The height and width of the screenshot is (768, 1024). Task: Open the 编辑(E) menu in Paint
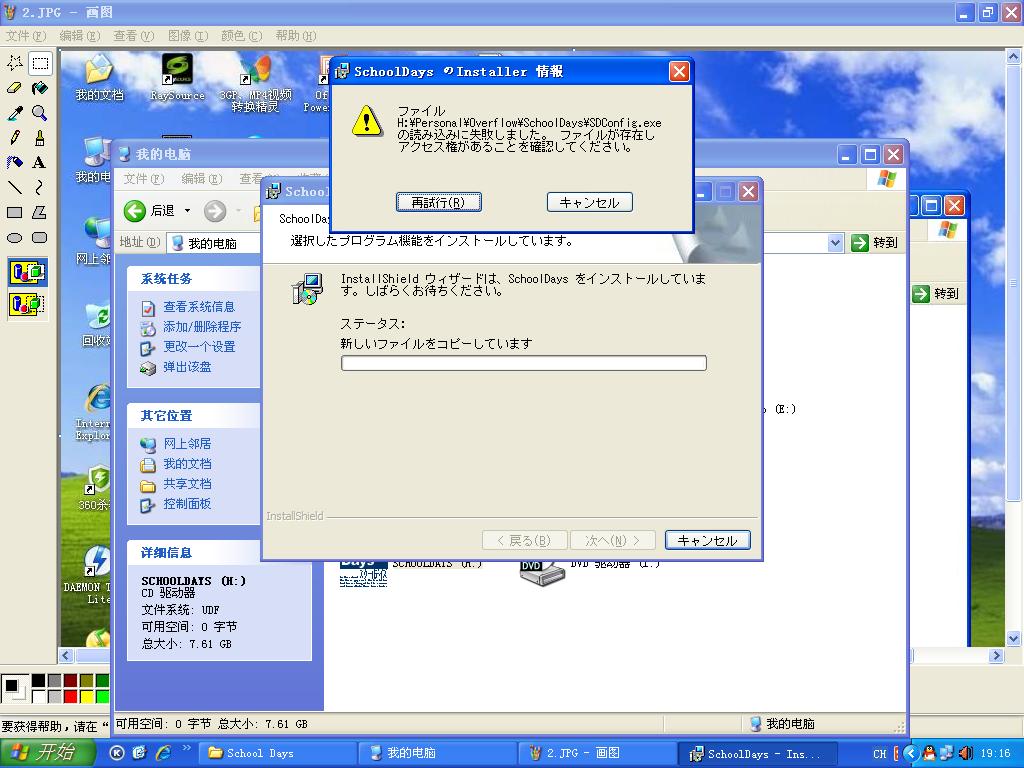pyautogui.click(x=80, y=36)
